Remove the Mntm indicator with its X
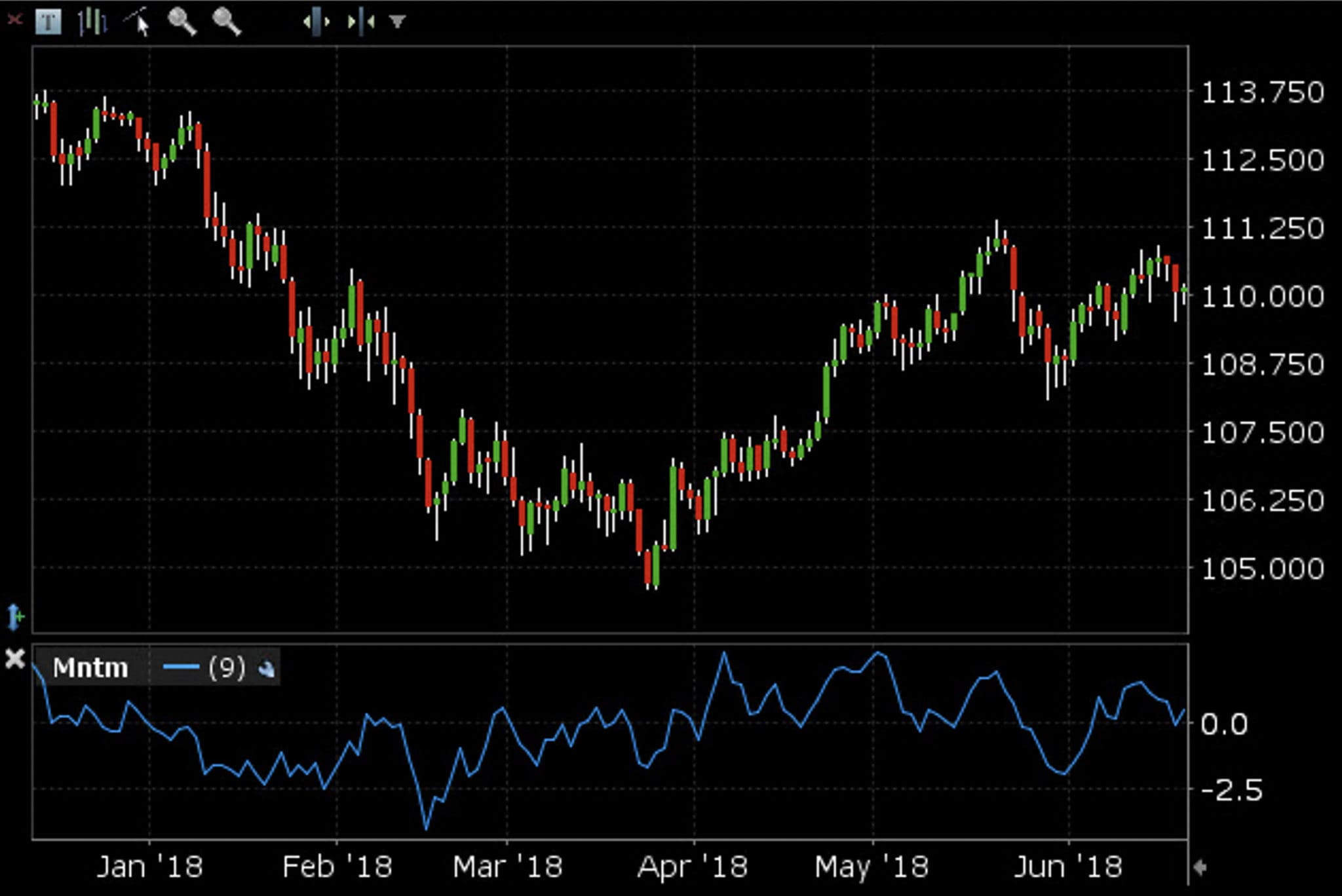The height and width of the screenshot is (896, 1342). click(14, 658)
